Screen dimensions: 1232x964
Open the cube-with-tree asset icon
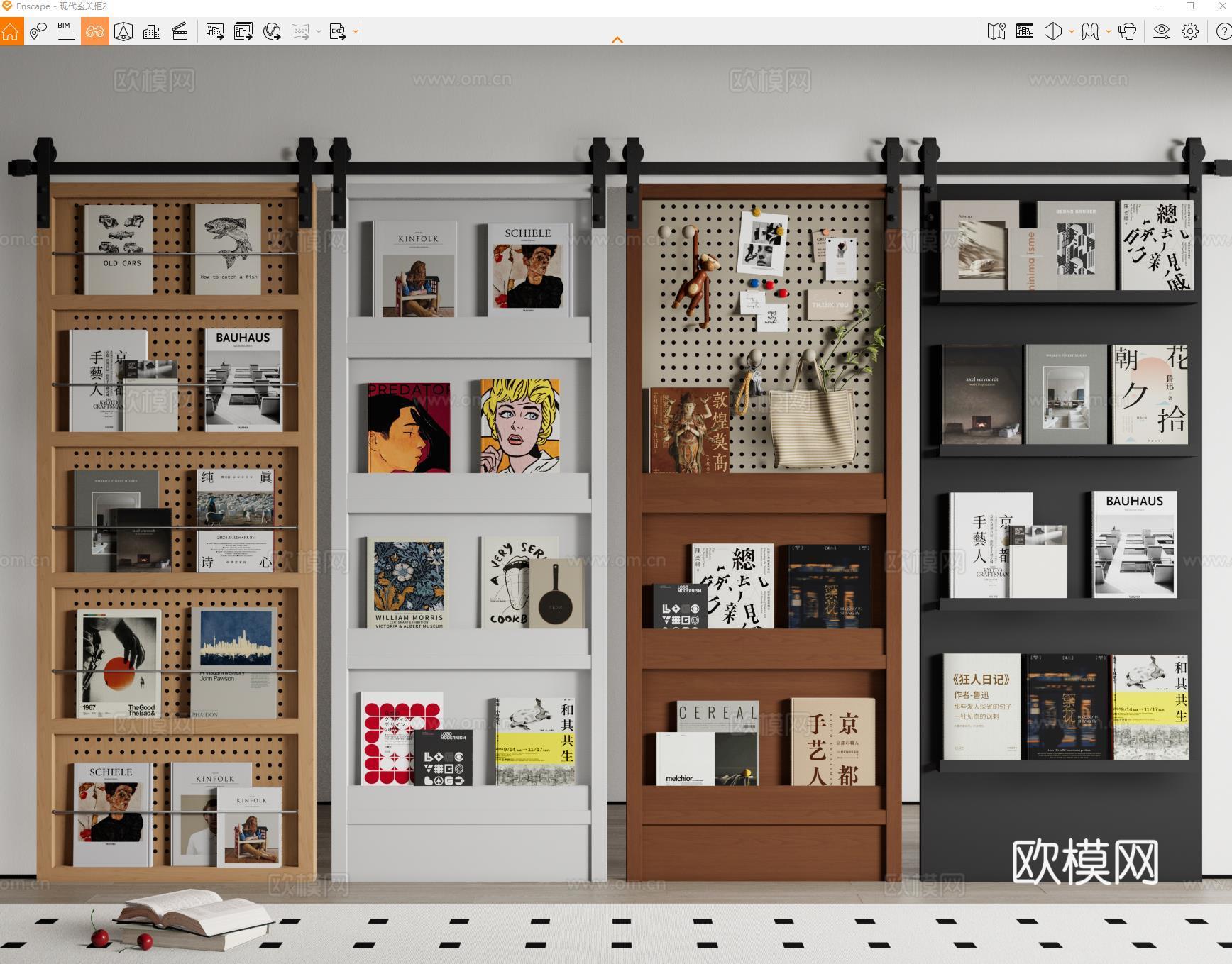[x=123, y=31]
